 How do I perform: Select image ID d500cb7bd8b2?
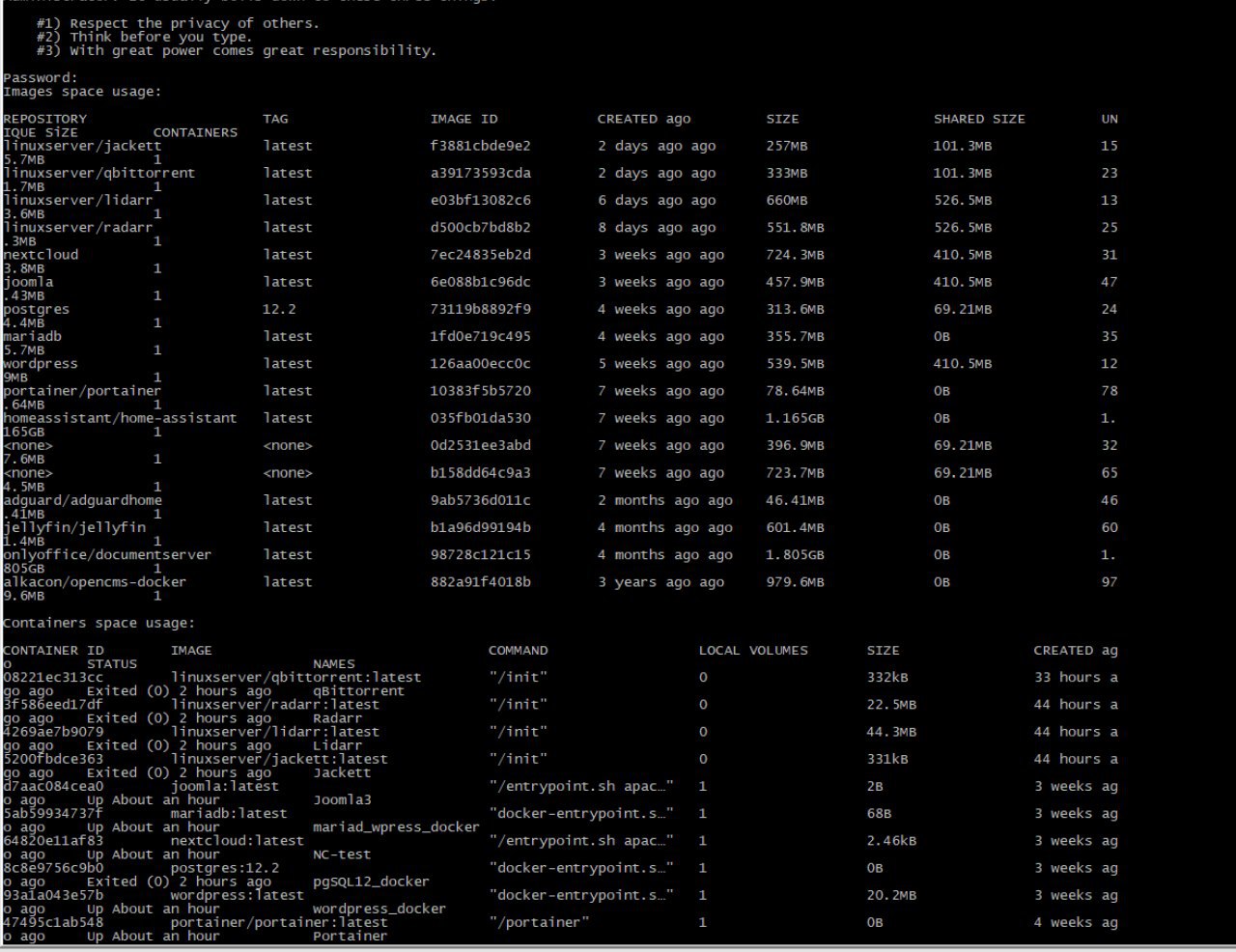481,227
